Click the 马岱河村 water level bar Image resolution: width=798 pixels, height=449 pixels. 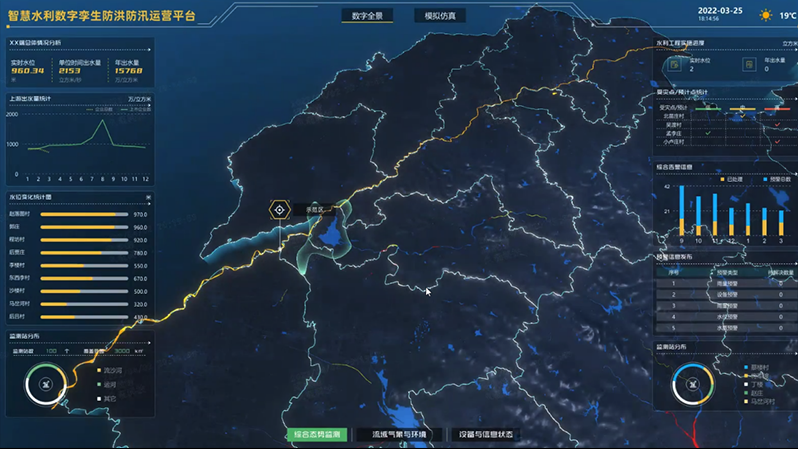click(84, 304)
